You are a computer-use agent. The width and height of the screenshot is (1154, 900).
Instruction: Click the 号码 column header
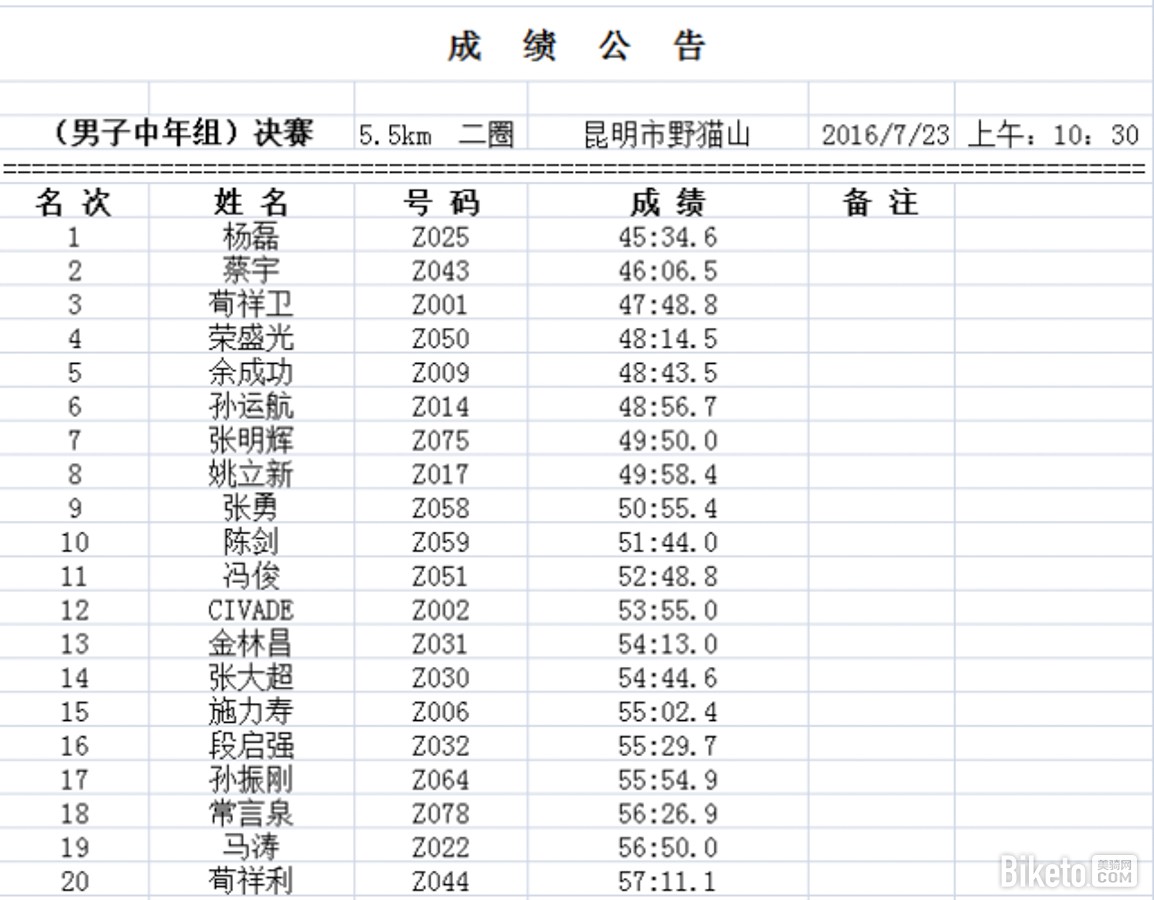(x=440, y=203)
